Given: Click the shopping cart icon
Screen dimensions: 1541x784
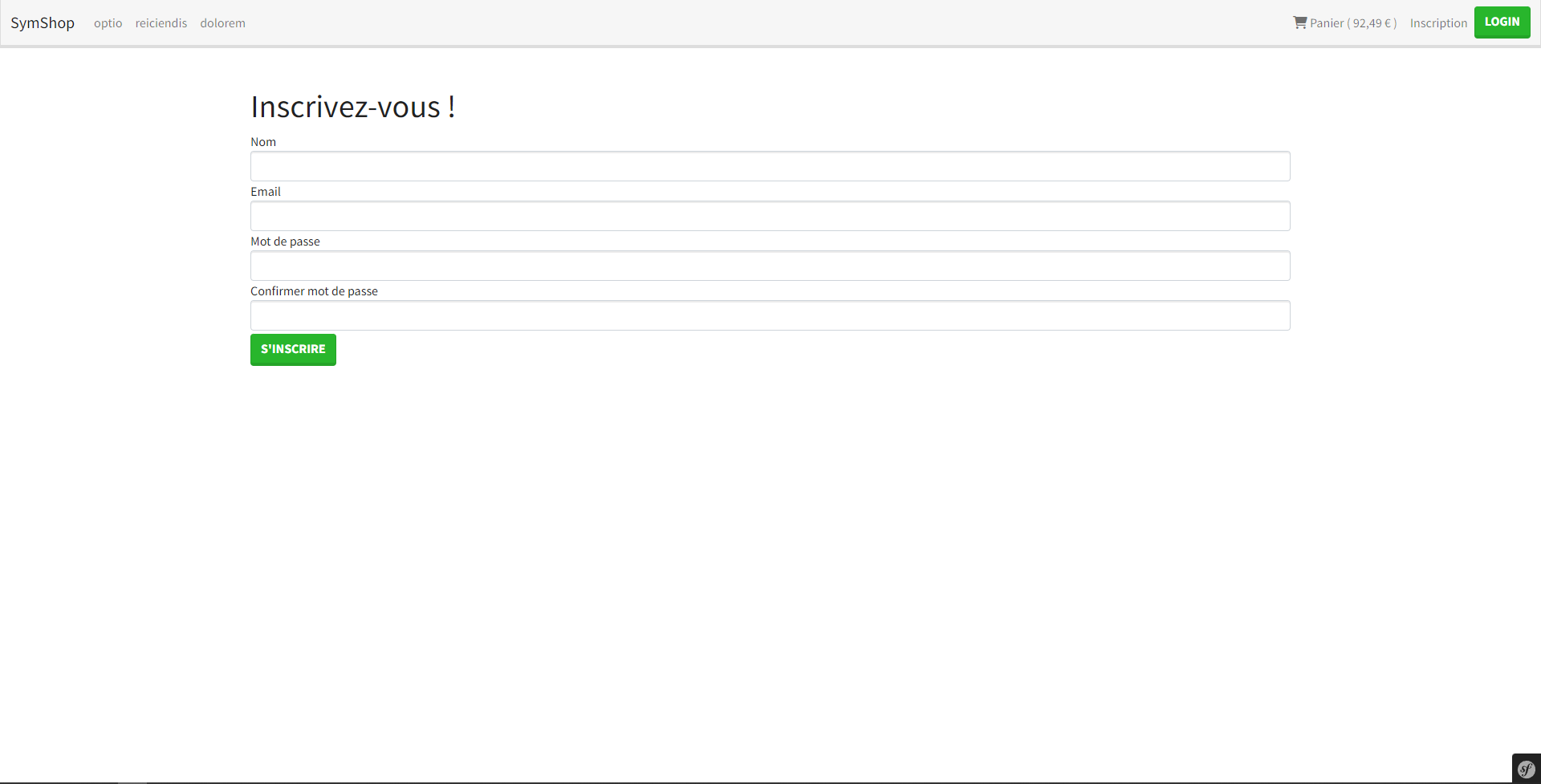Looking at the screenshot, I should (1299, 22).
